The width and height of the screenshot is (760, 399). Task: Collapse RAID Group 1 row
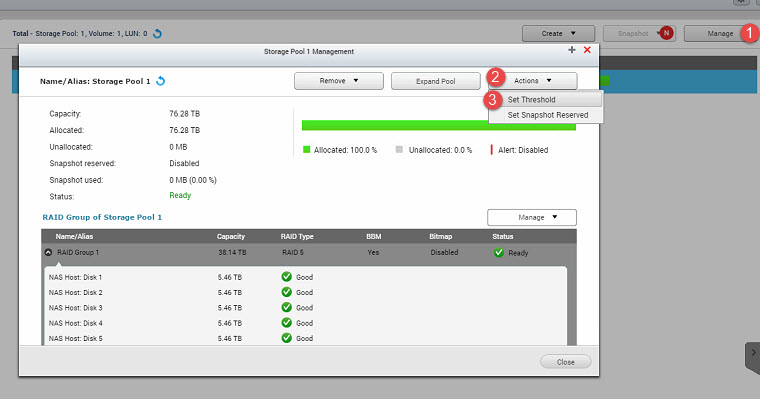[x=48, y=253]
